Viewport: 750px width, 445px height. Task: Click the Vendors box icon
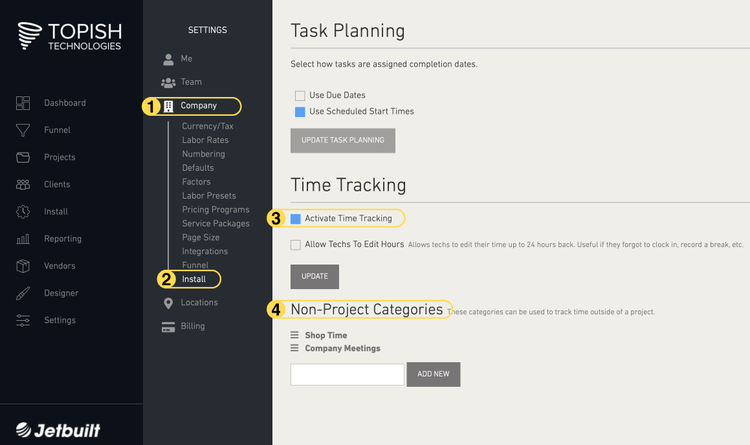click(23, 266)
